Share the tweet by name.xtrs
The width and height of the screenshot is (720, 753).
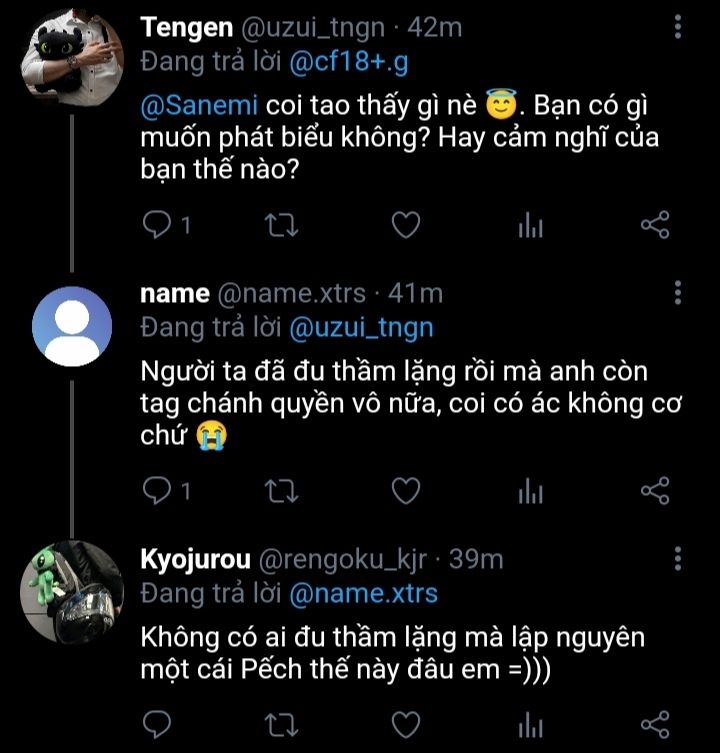pos(654,490)
